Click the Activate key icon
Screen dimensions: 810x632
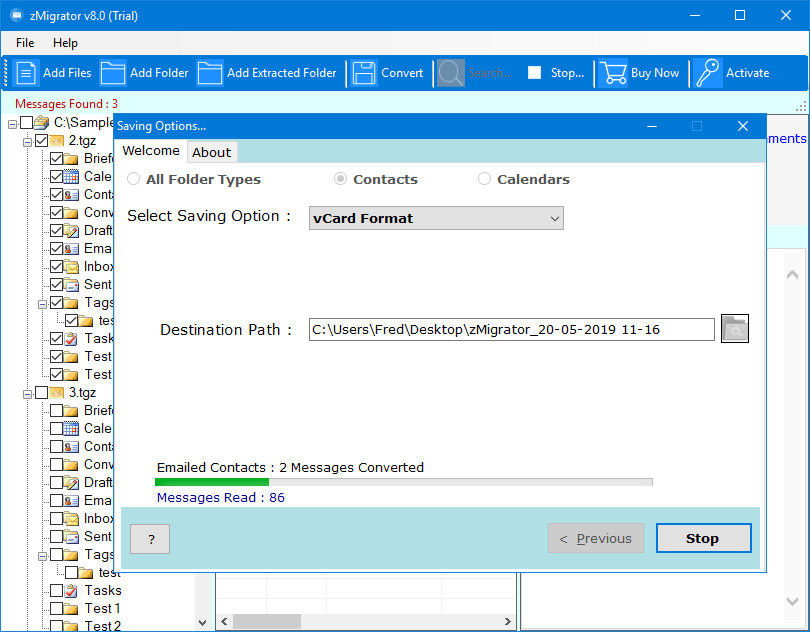click(708, 73)
